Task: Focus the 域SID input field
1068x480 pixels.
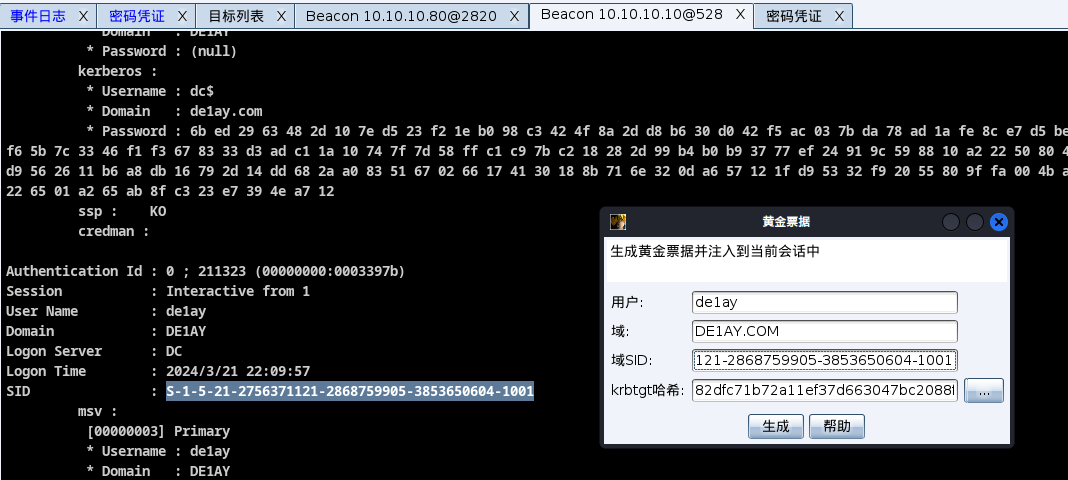Action: pyautogui.click(x=825, y=361)
